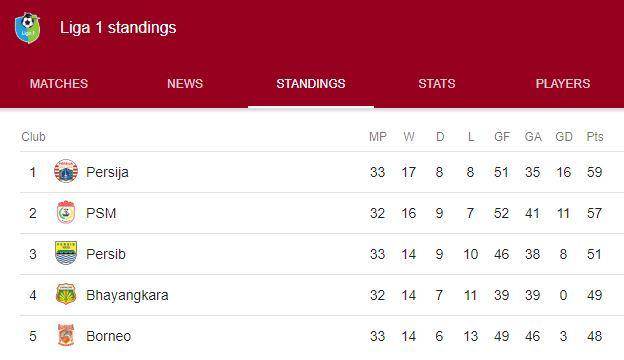624x360 pixels.
Task: Open the Persija team name link
Action: point(107,172)
